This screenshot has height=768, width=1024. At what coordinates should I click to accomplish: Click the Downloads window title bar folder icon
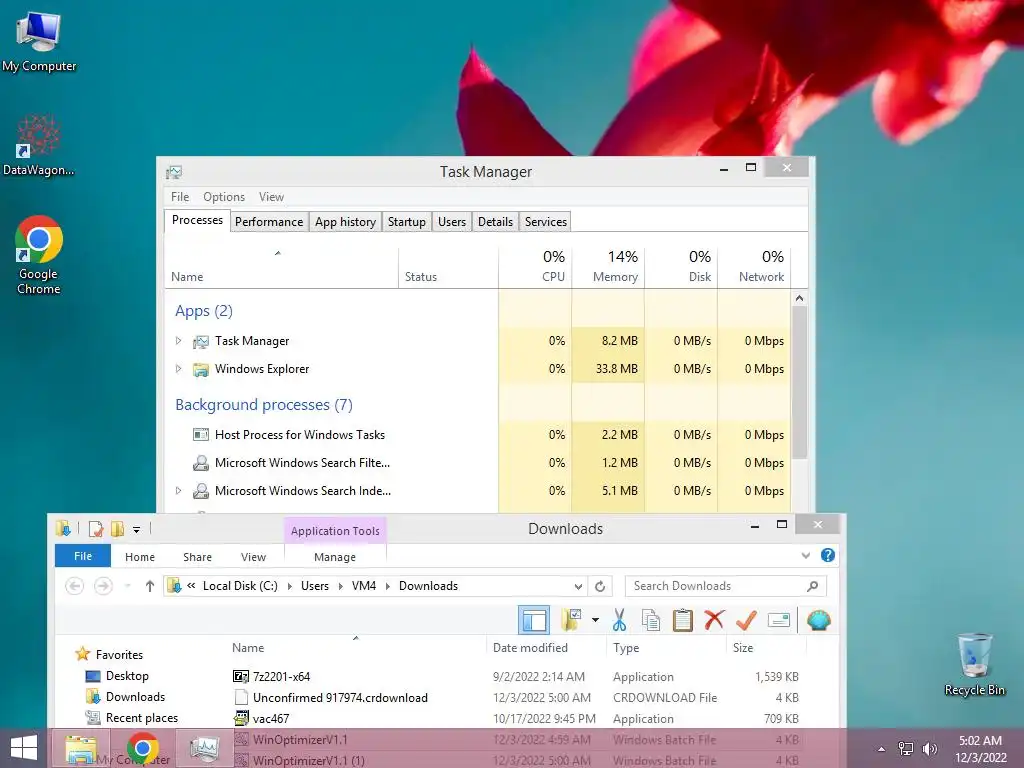pos(63,529)
